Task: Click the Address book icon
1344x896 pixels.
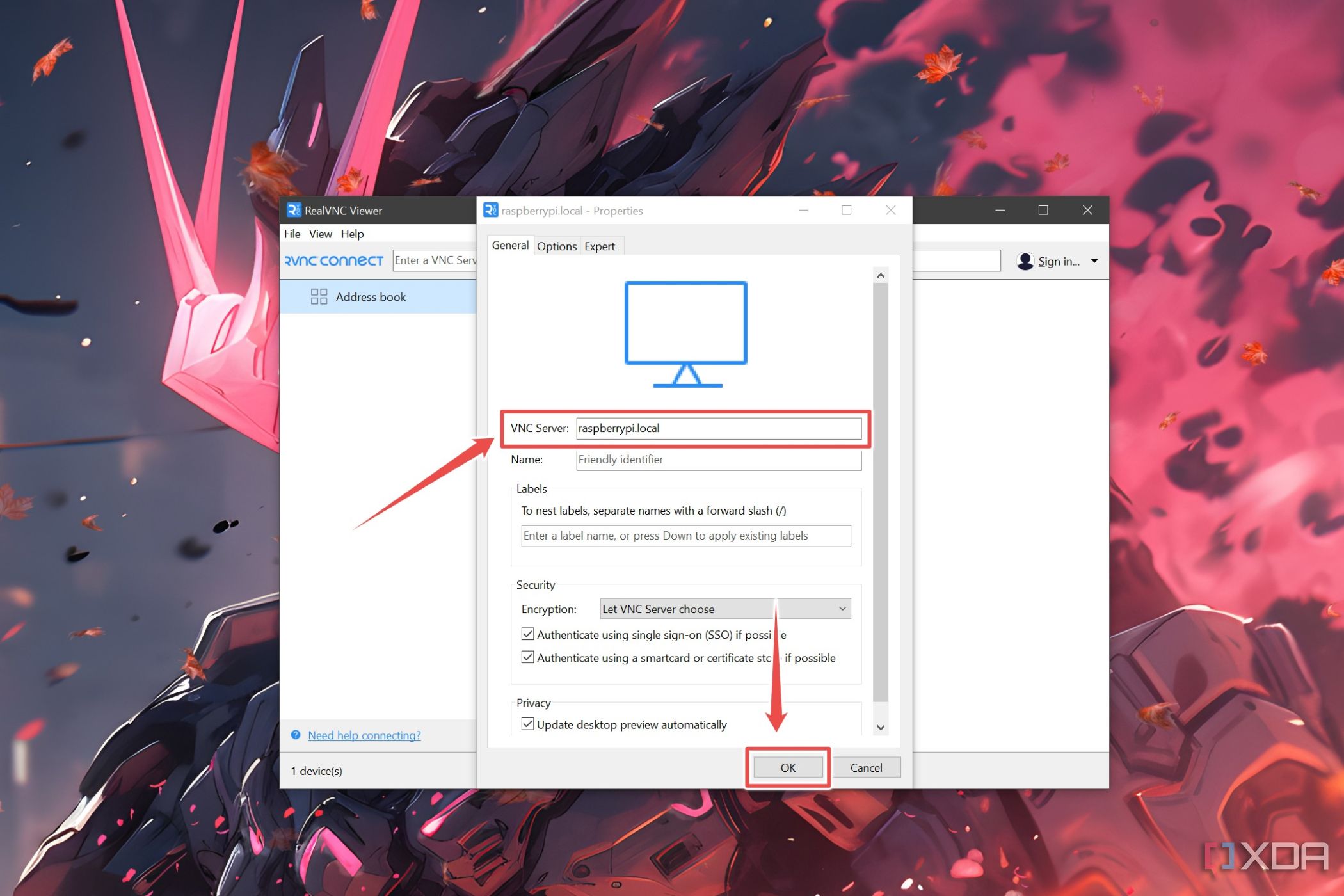Action: 319,296
